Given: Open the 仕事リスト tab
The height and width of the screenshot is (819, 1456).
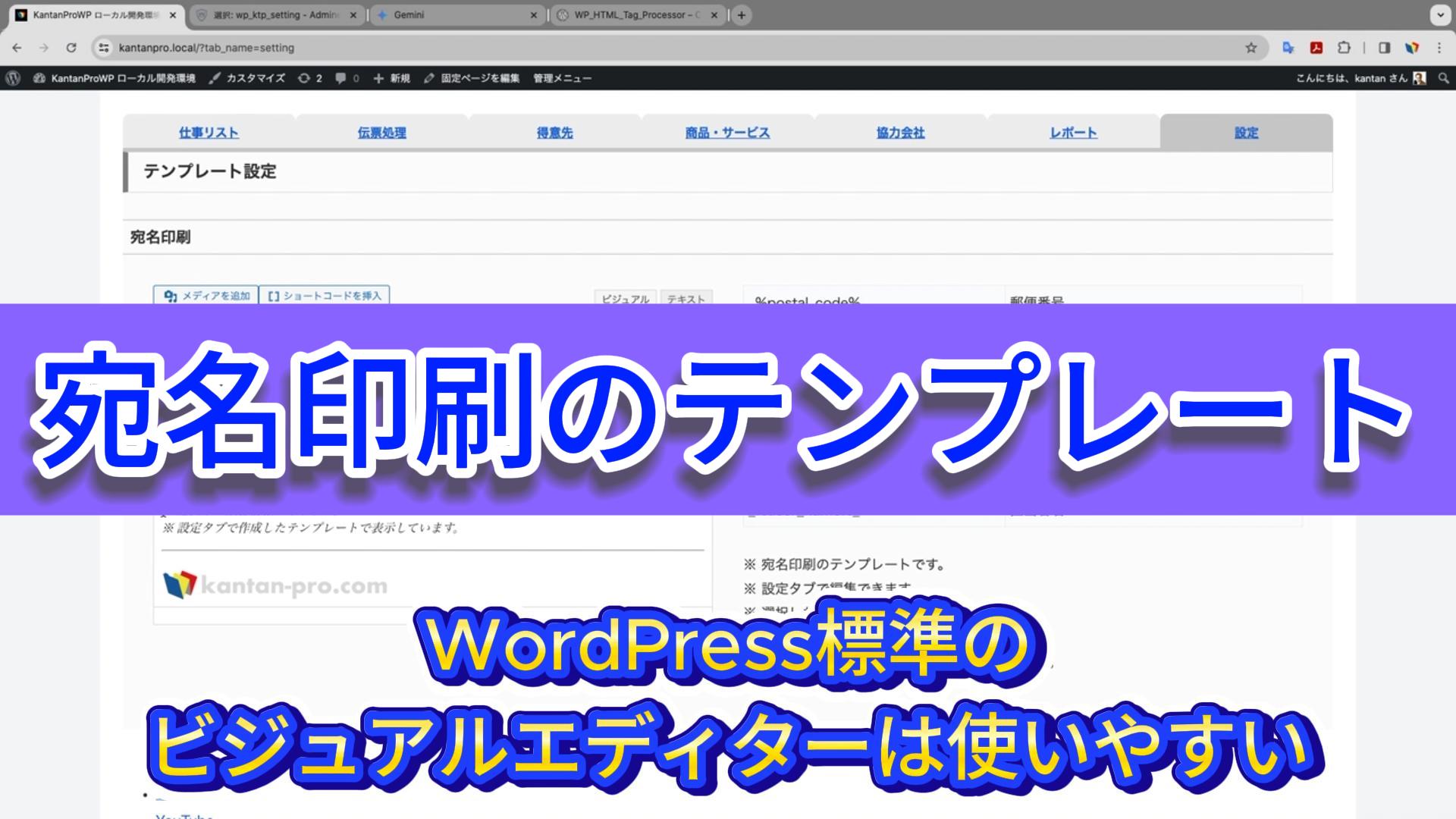Looking at the screenshot, I should click(209, 133).
